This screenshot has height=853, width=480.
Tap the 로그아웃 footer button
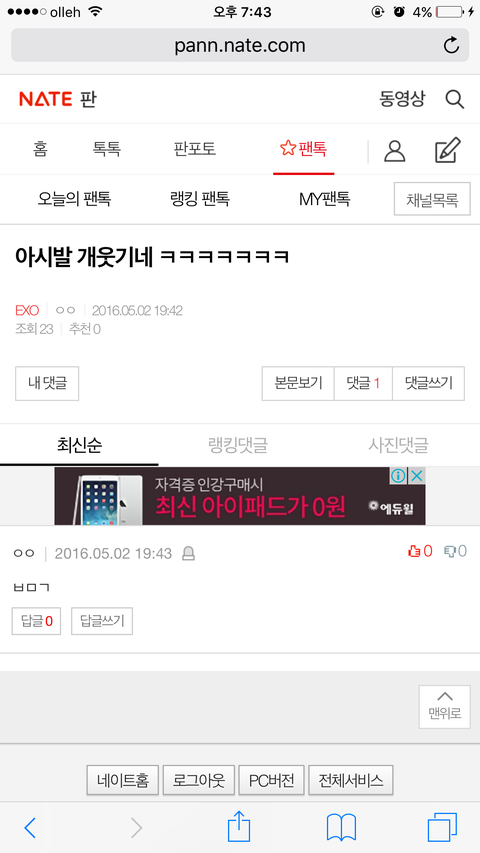(x=199, y=781)
